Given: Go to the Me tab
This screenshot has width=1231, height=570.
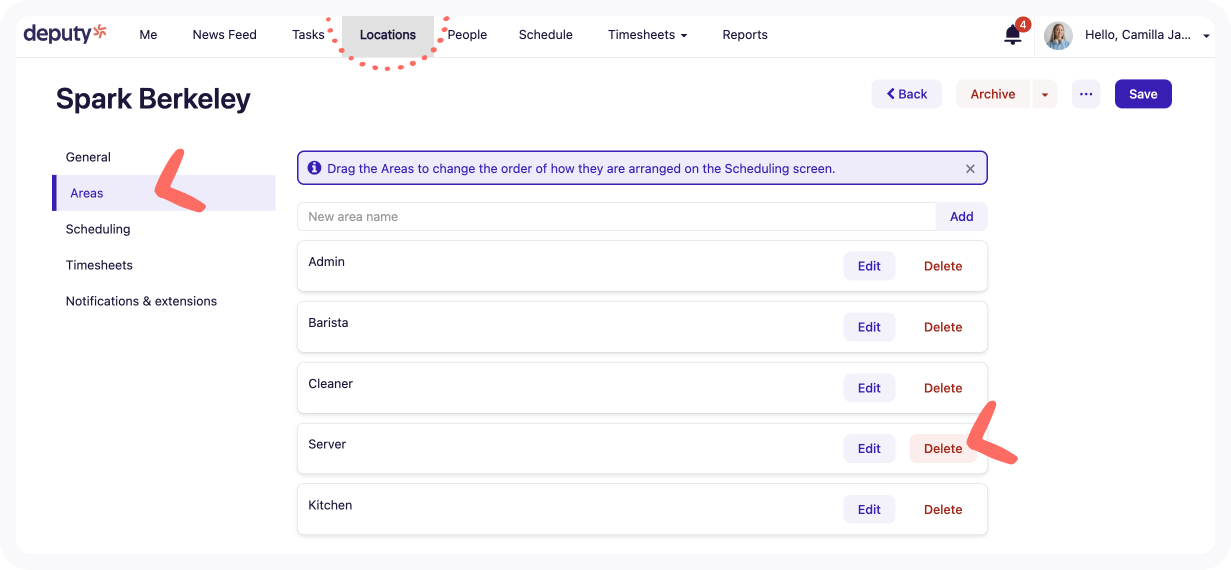Looking at the screenshot, I should pyautogui.click(x=148, y=35).
